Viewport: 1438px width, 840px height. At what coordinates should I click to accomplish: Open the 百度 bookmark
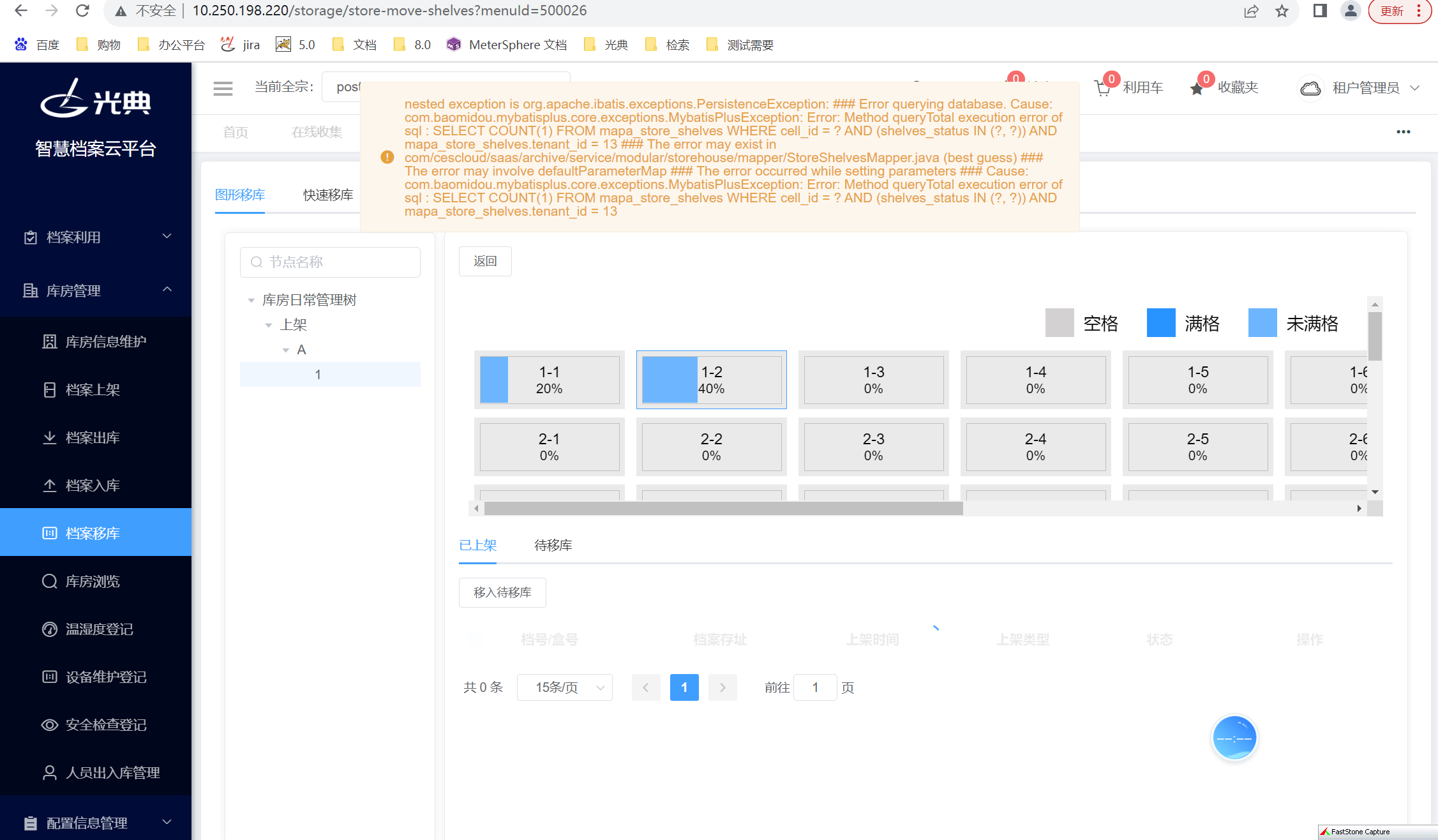tap(37, 45)
